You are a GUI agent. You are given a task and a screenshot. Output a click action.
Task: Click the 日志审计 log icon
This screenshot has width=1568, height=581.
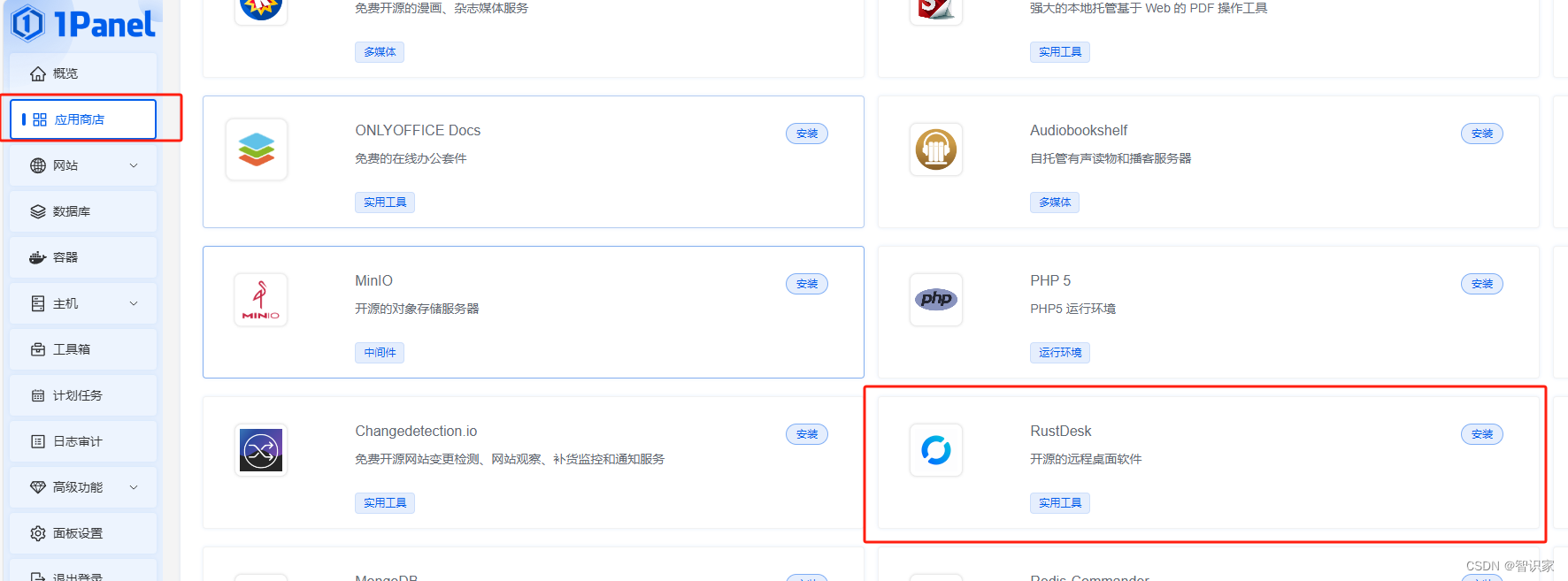click(x=38, y=441)
